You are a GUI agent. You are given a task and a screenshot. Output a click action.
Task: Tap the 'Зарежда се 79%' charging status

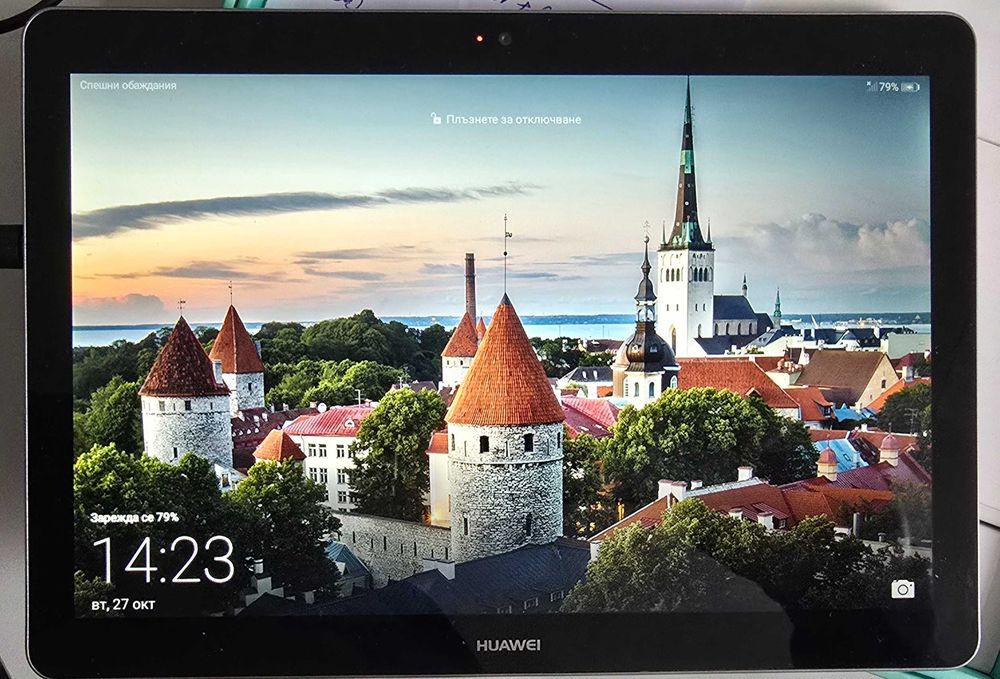pos(134,517)
